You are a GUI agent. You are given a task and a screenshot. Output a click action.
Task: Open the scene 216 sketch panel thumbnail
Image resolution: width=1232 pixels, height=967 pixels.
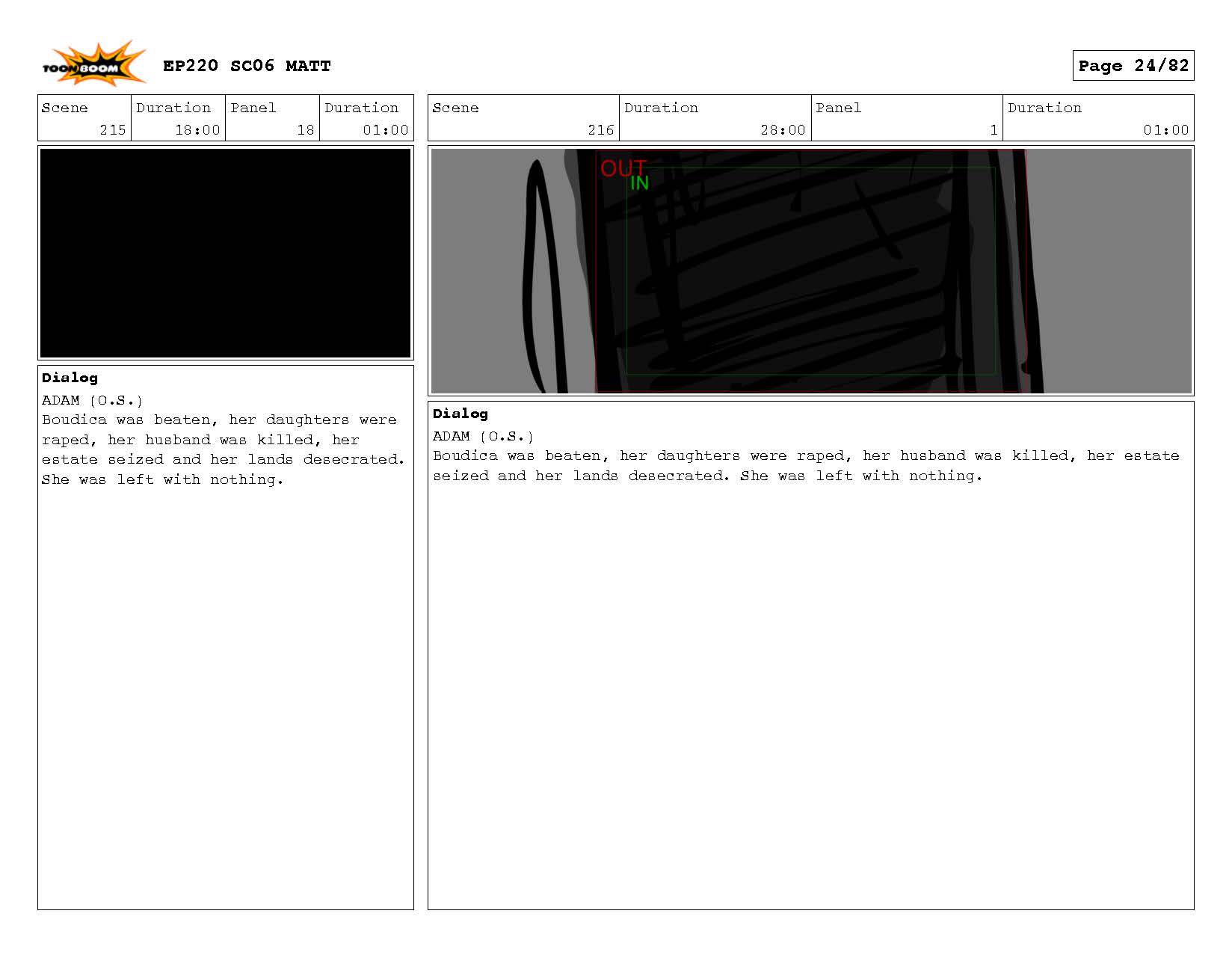click(811, 271)
